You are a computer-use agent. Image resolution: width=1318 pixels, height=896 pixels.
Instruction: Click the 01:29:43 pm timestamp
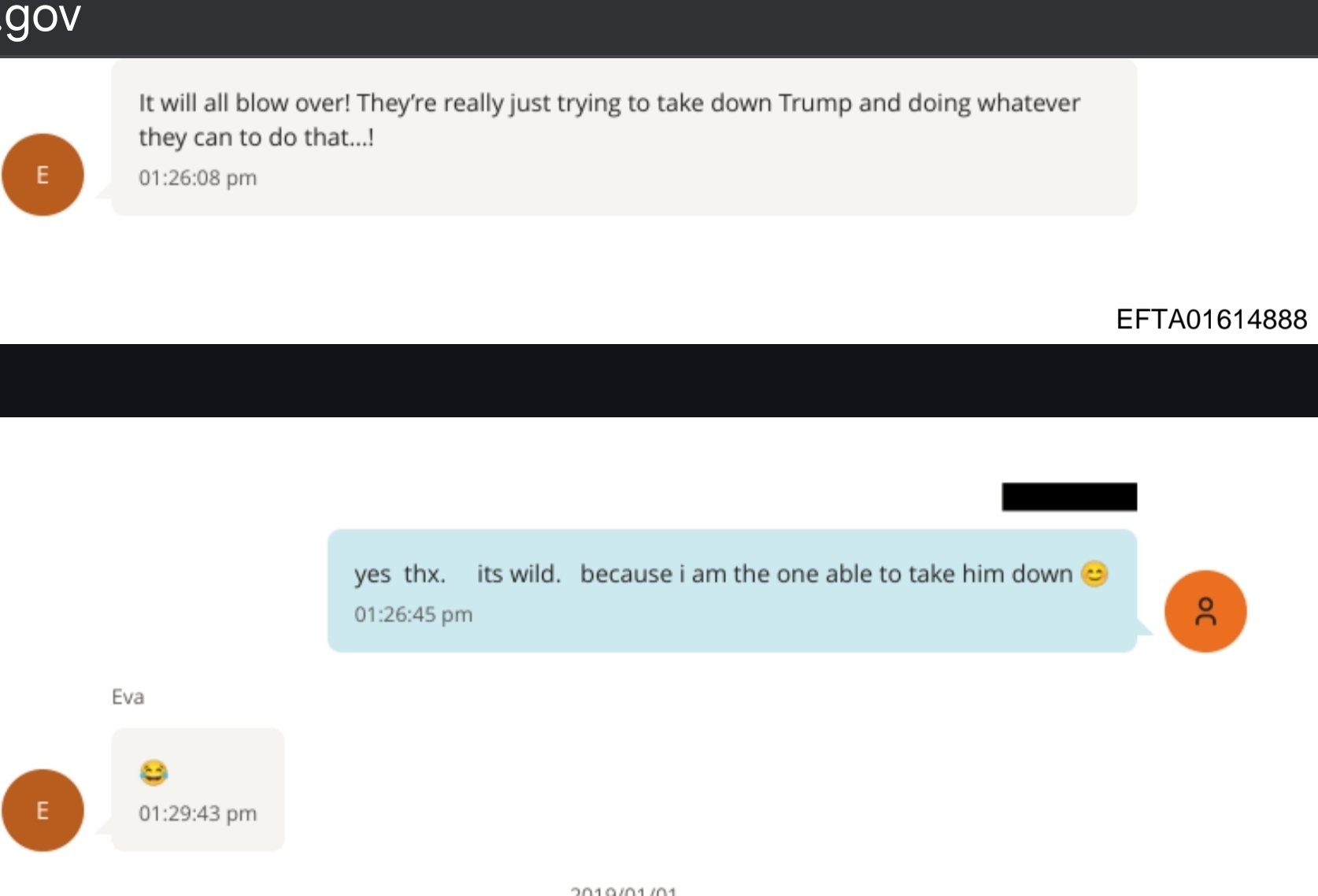[198, 813]
